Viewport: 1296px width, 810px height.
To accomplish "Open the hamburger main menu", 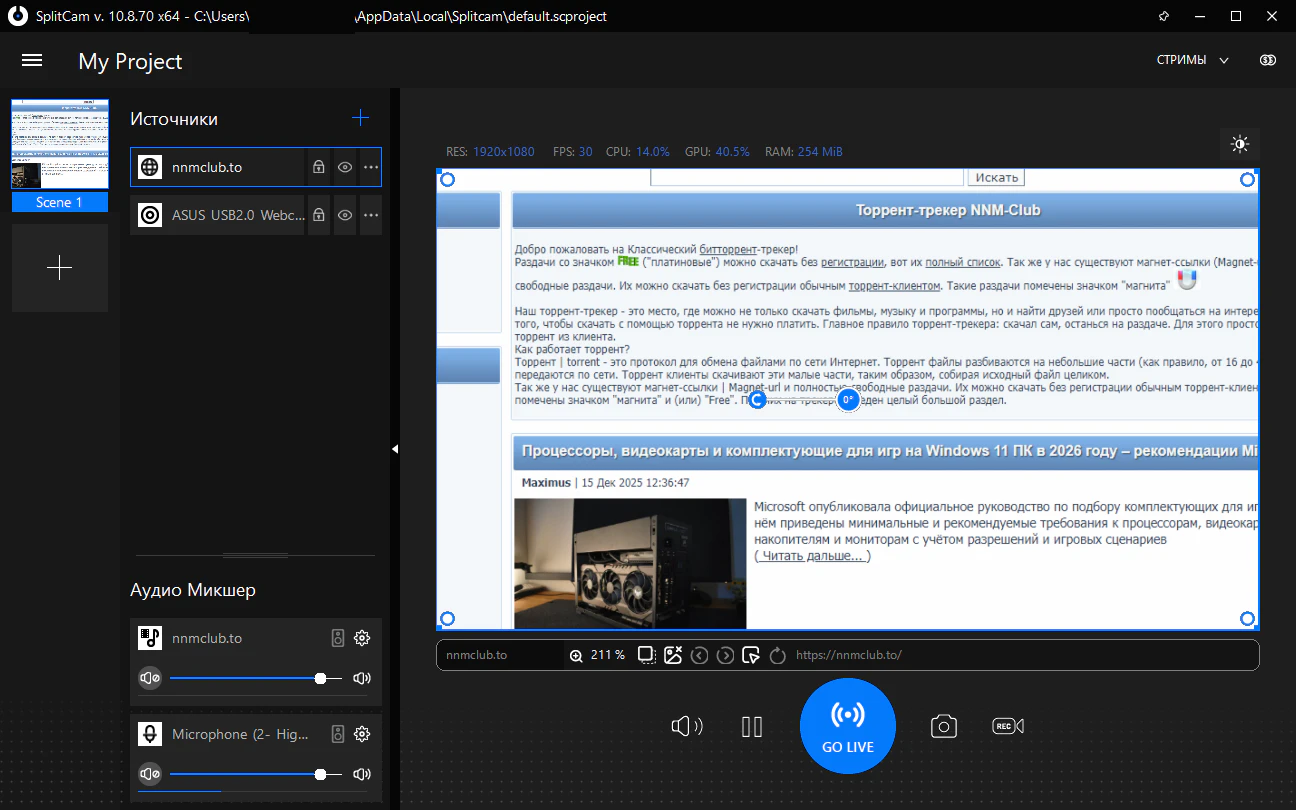I will (32, 60).
